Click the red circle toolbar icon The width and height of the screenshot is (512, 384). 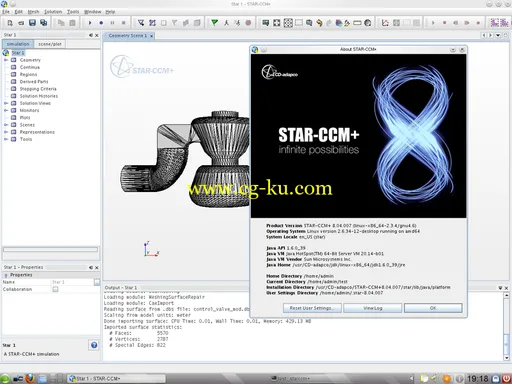click(248, 23)
